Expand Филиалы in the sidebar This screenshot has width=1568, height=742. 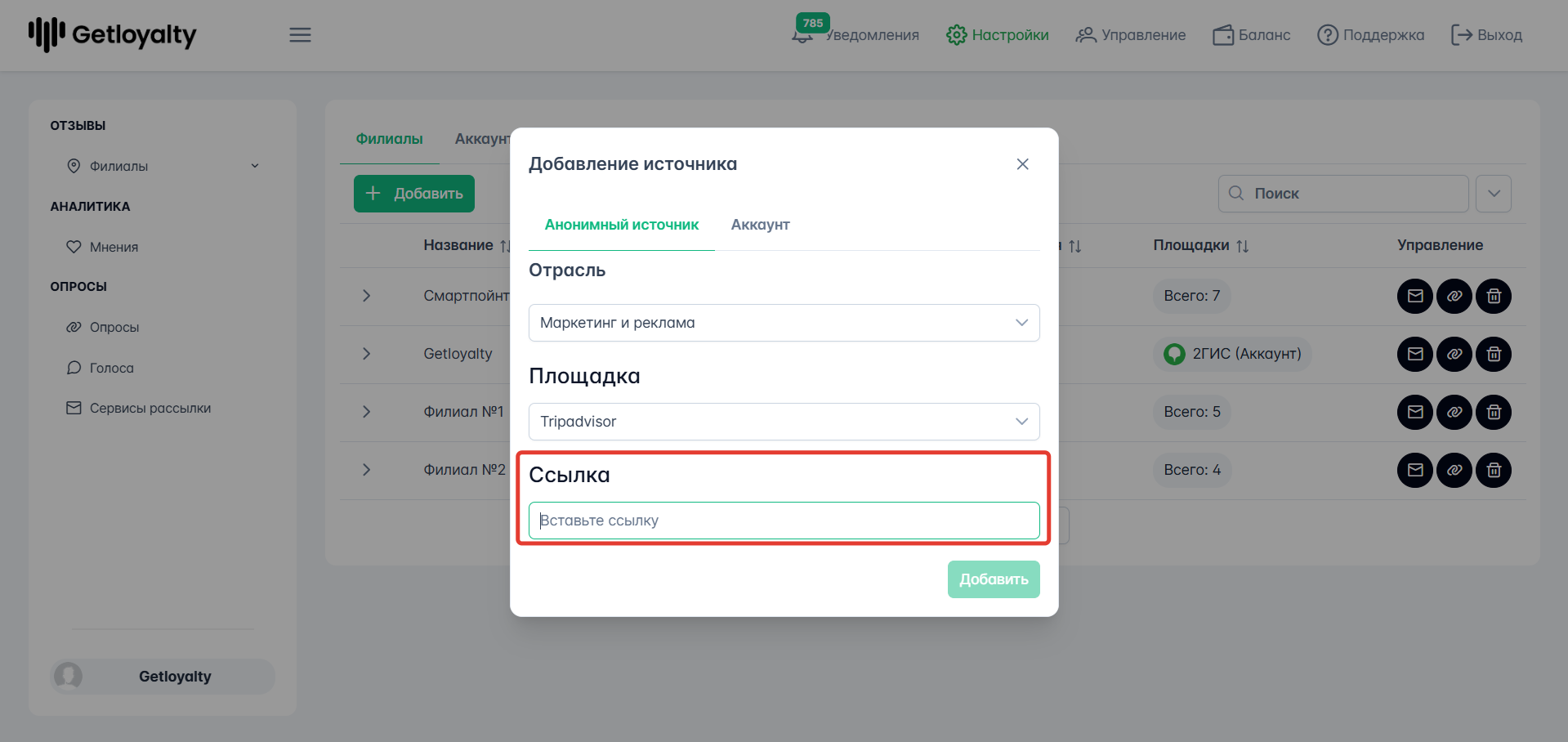pos(254,166)
